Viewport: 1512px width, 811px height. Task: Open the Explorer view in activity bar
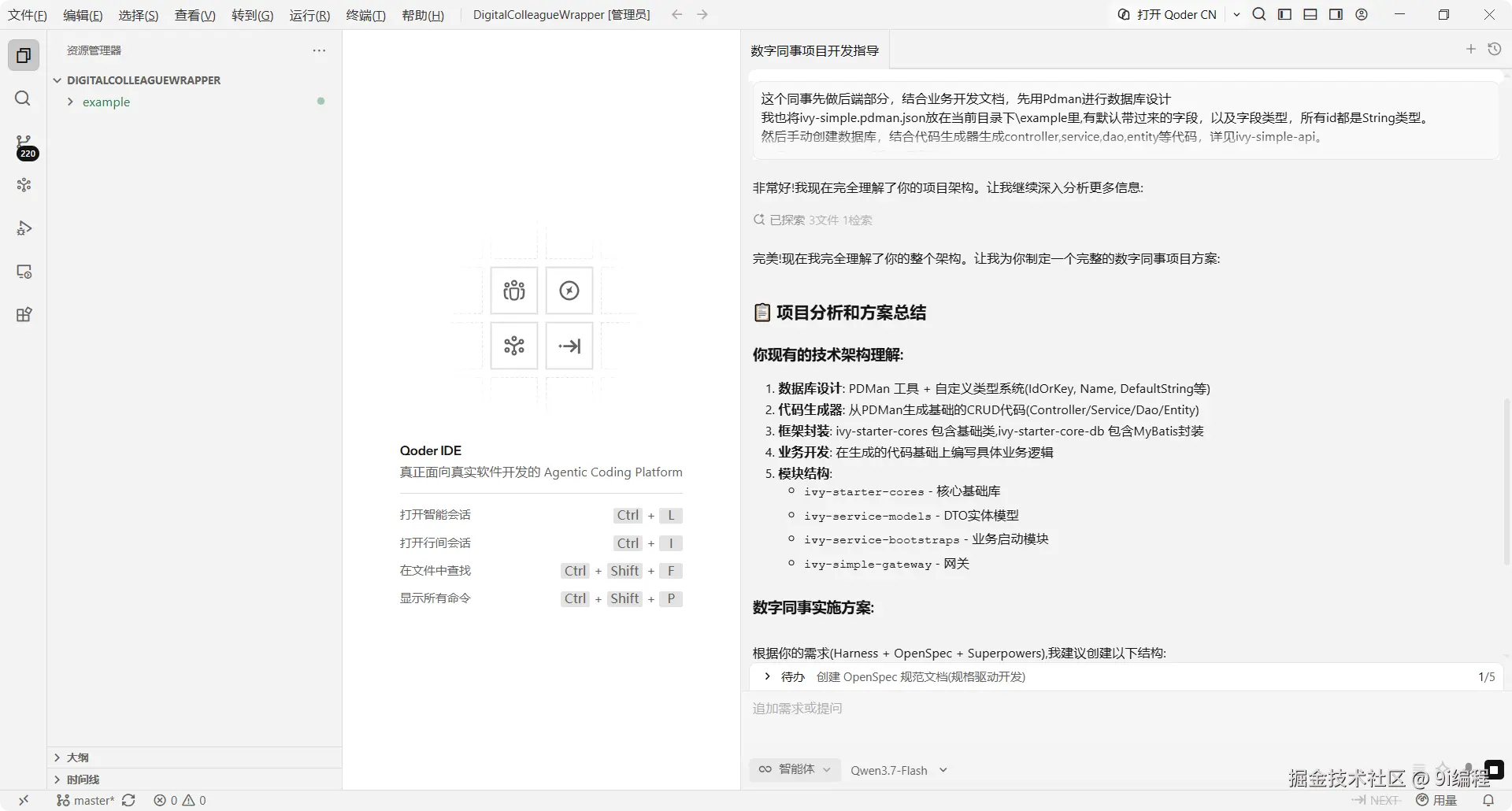pos(24,55)
